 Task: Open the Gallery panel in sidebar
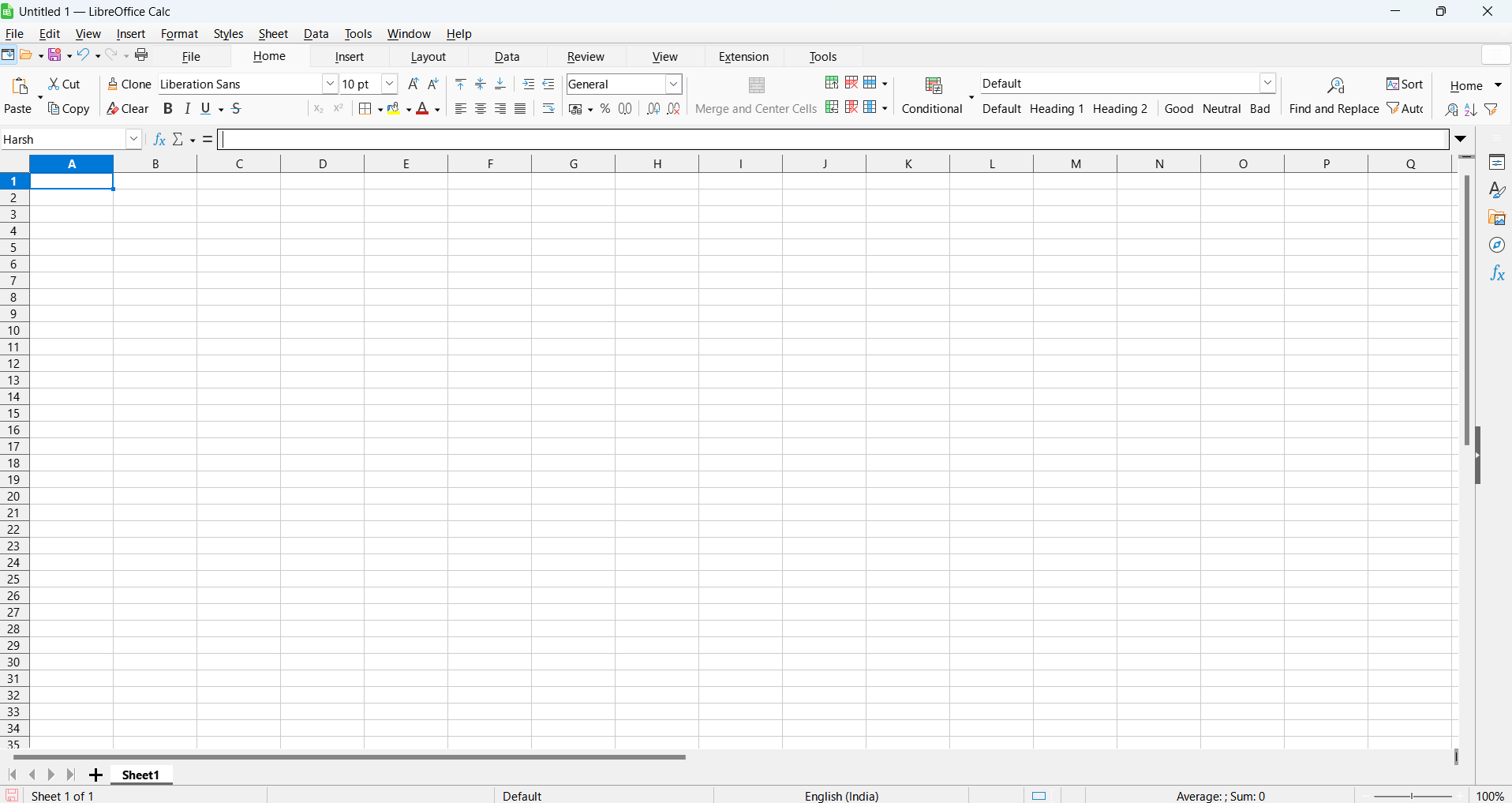click(x=1497, y=218)
